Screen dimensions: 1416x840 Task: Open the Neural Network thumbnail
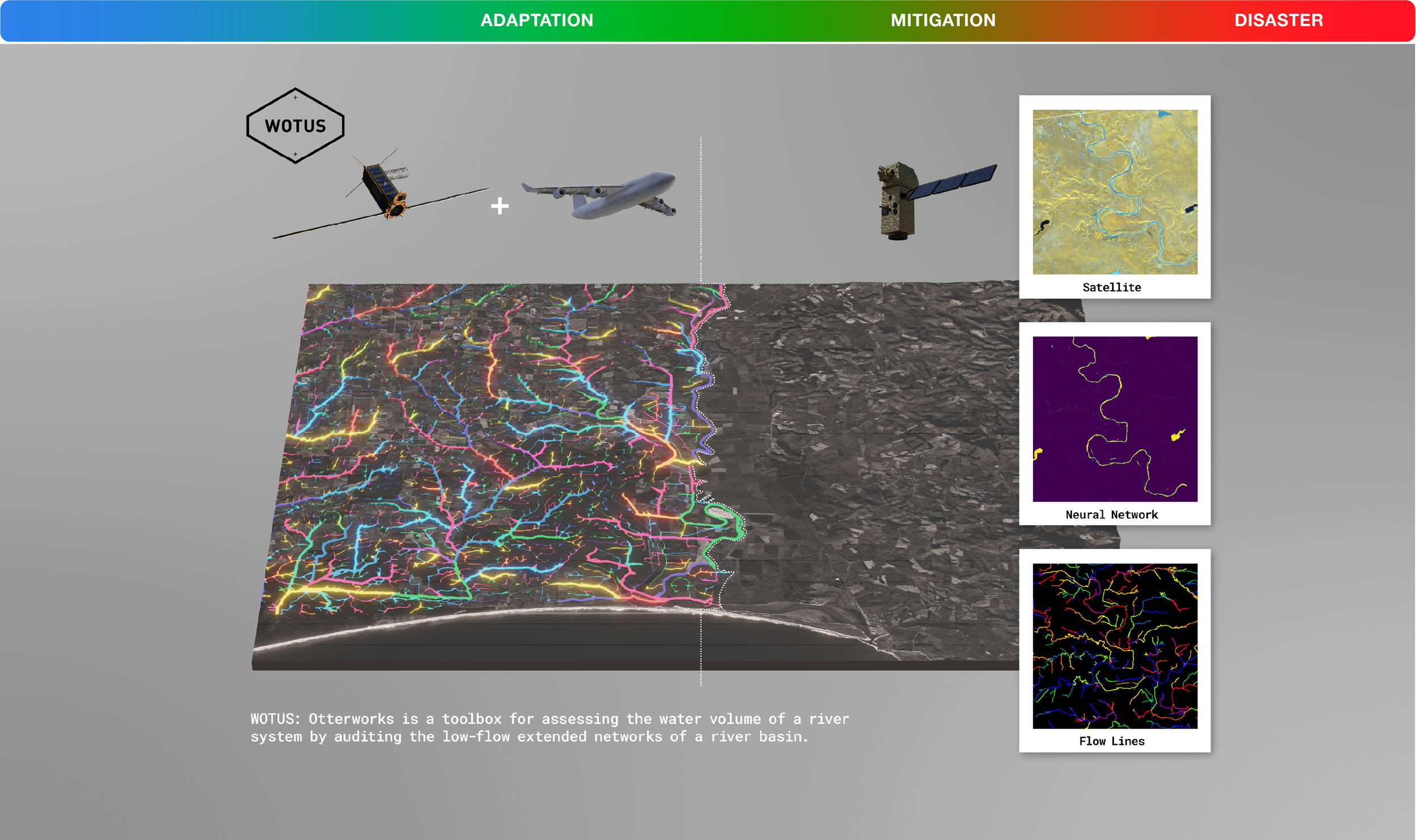(x=1115, y=419)
